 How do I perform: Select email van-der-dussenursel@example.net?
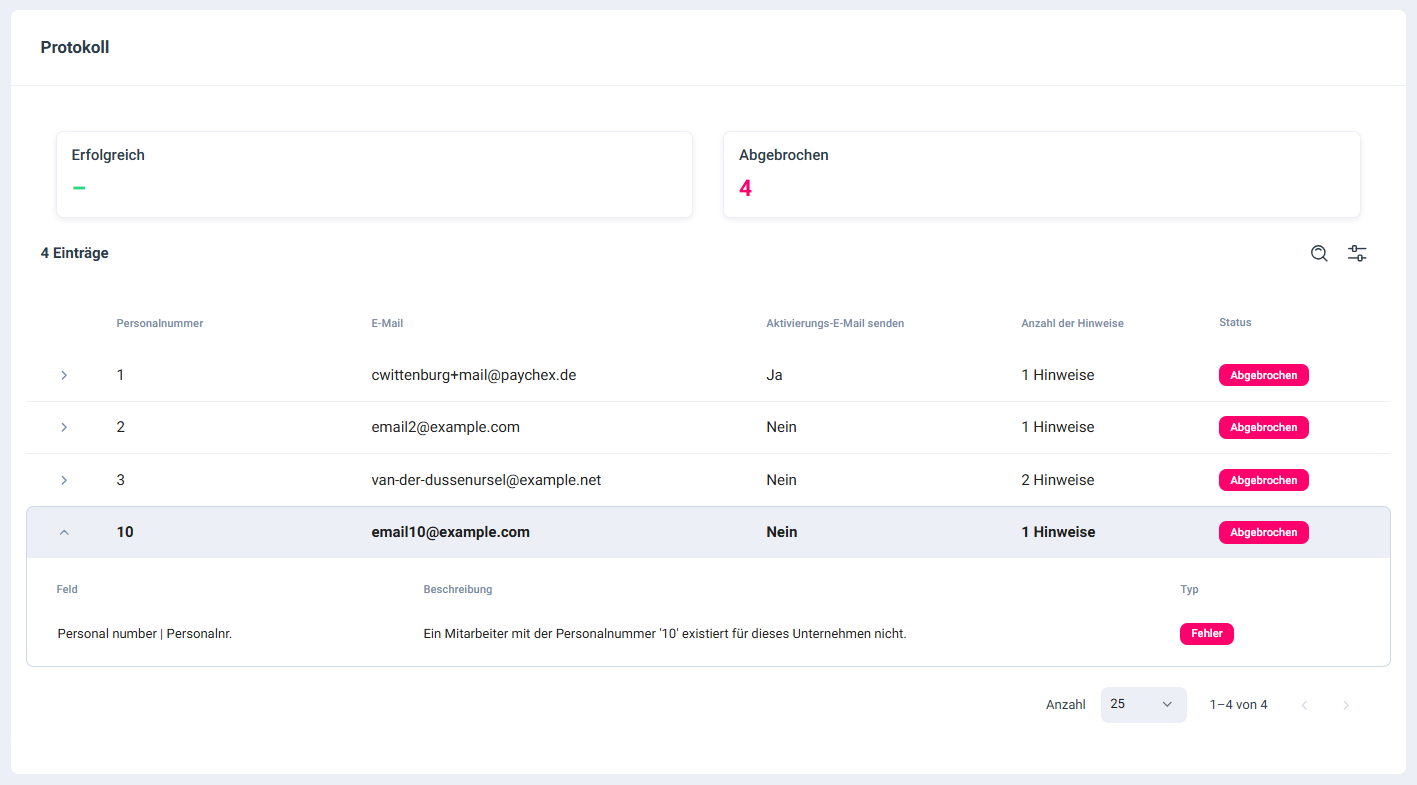(486, 480)
